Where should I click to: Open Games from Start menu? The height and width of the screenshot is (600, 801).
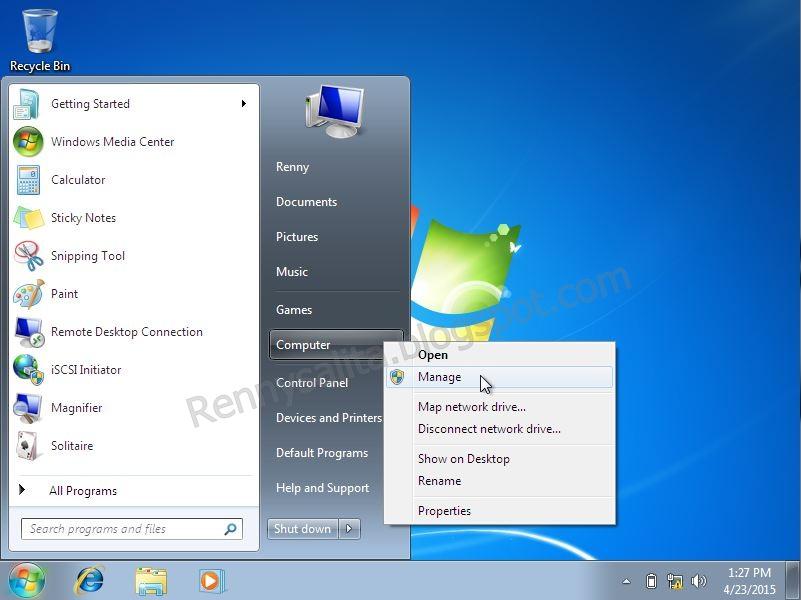point(294,310)
